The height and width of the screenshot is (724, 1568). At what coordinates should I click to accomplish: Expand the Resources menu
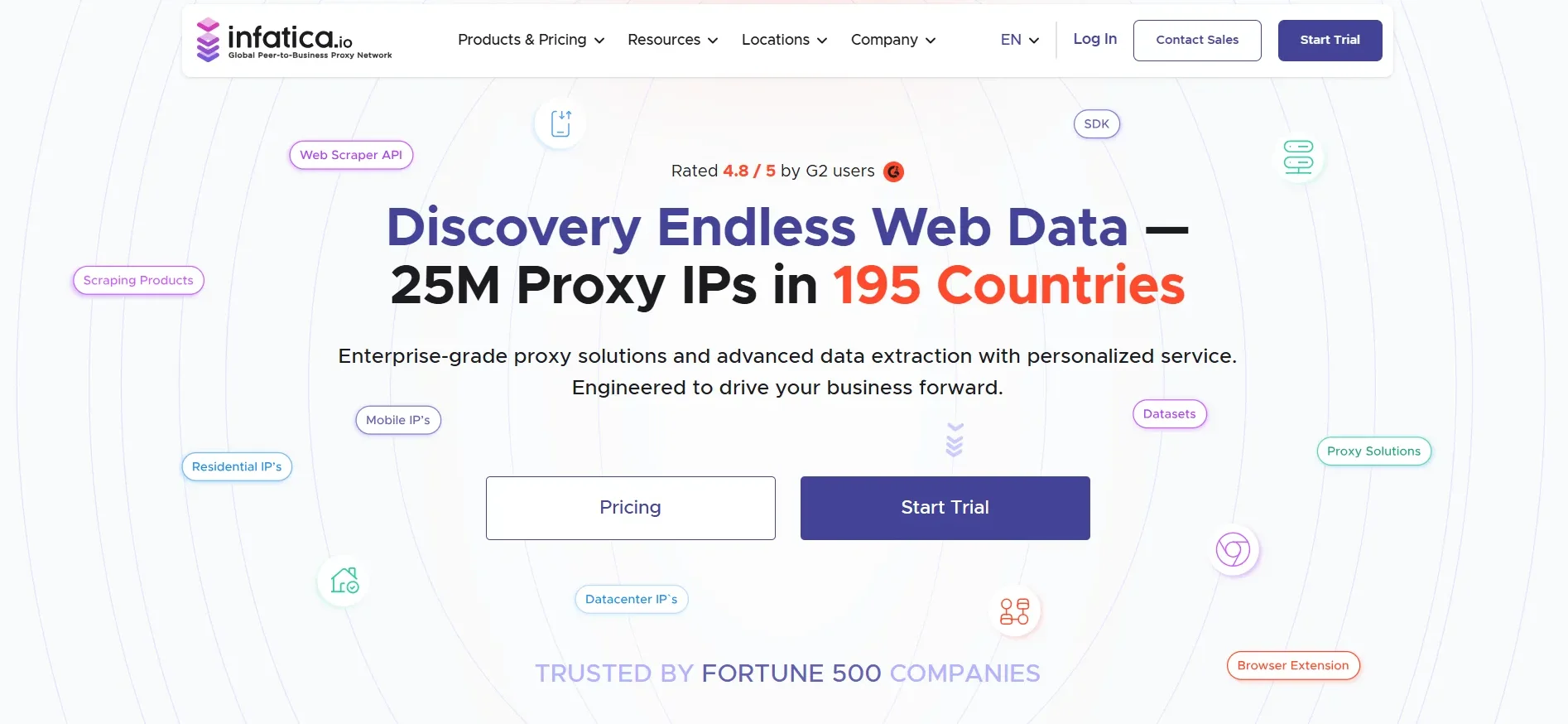672,40
